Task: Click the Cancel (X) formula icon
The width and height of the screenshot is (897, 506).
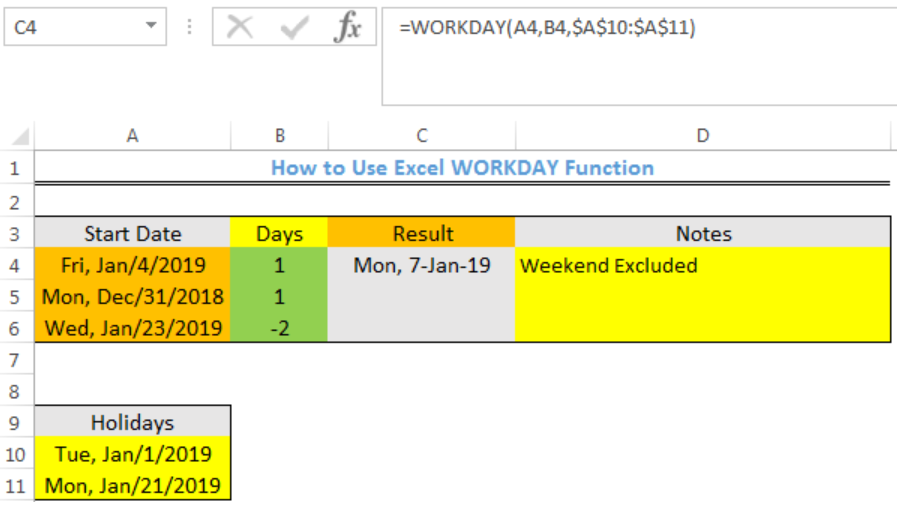Action: (240, 27)
